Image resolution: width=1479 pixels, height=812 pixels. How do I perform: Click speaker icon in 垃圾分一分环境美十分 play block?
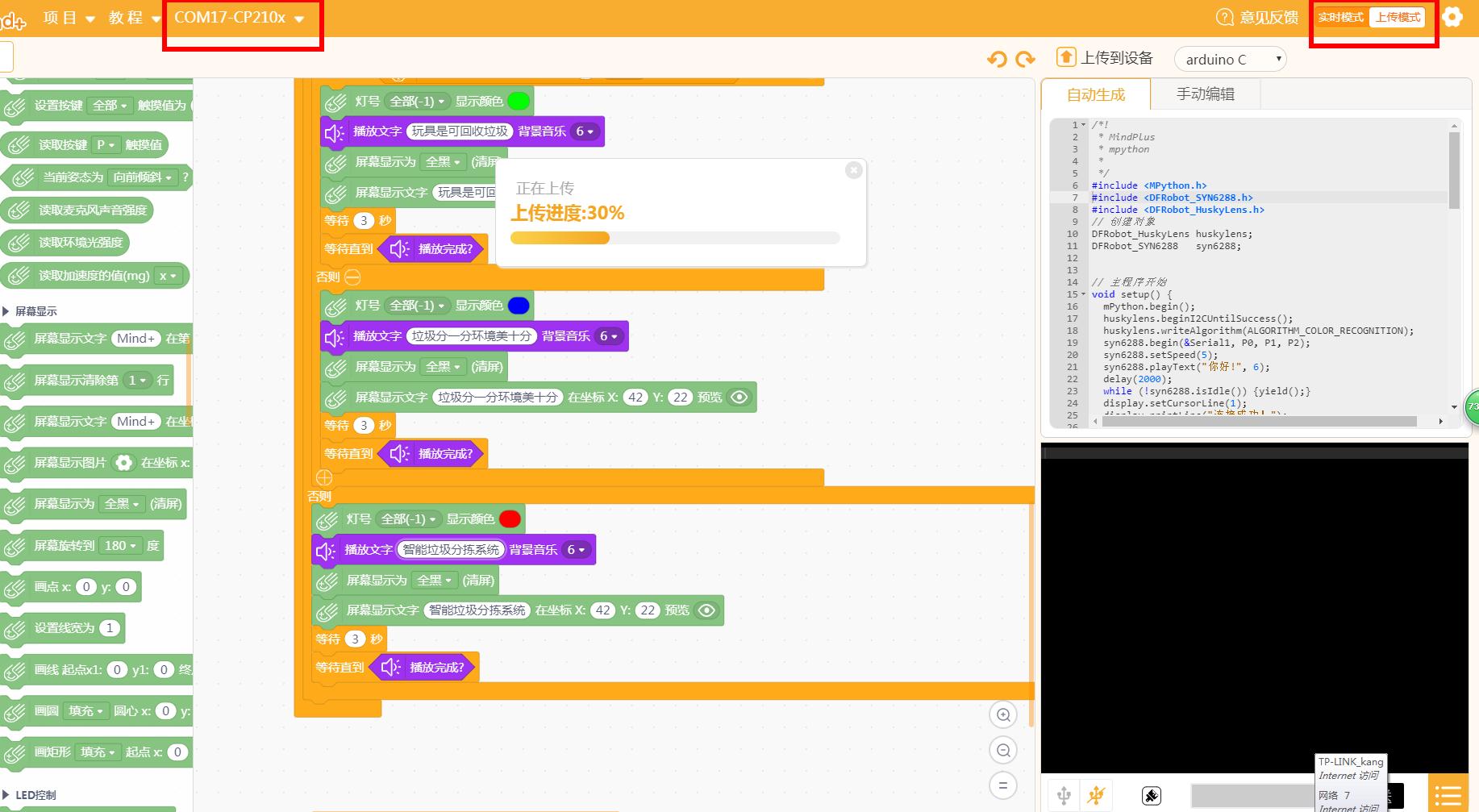pos(333,336)
